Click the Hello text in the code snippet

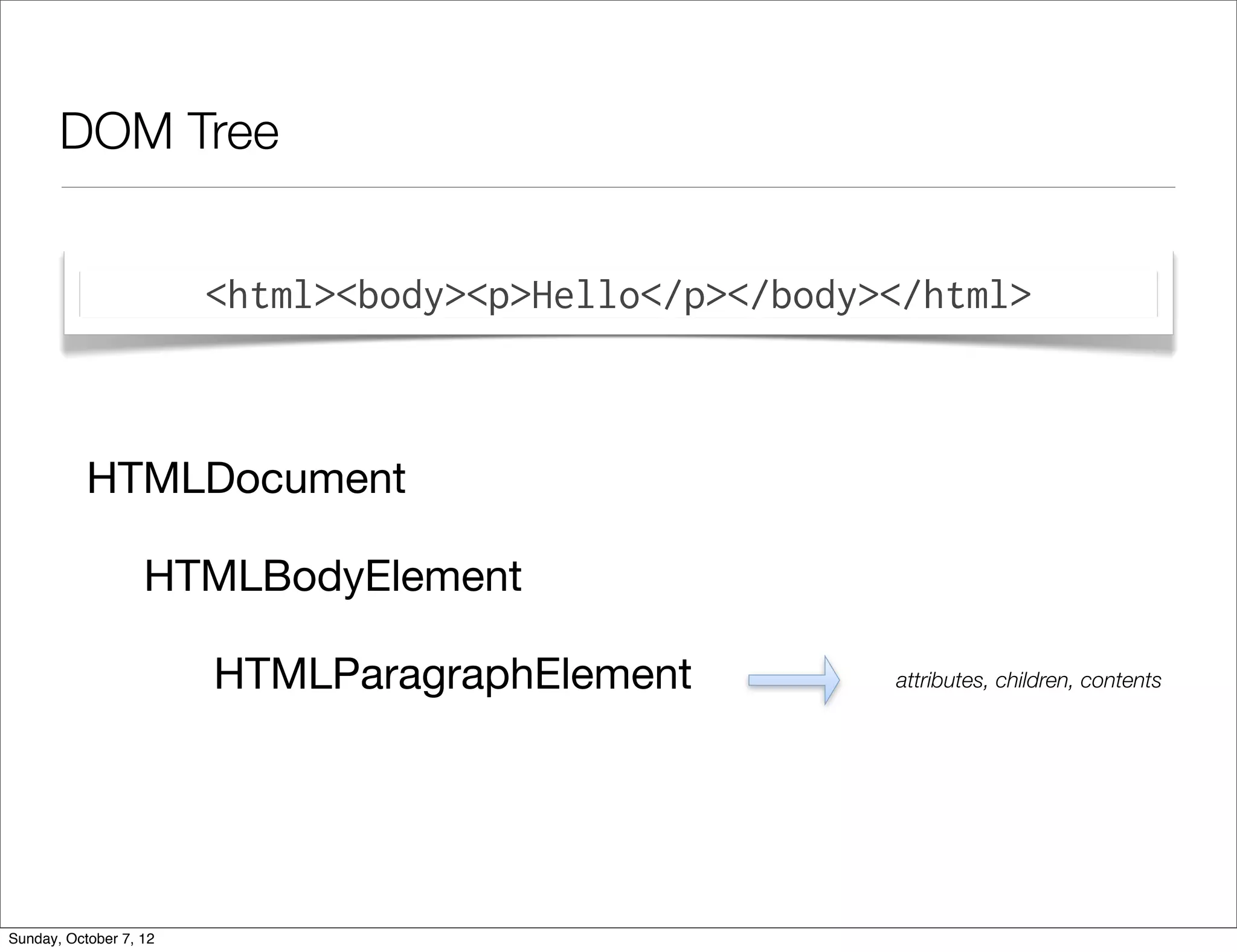coord(585,295)
